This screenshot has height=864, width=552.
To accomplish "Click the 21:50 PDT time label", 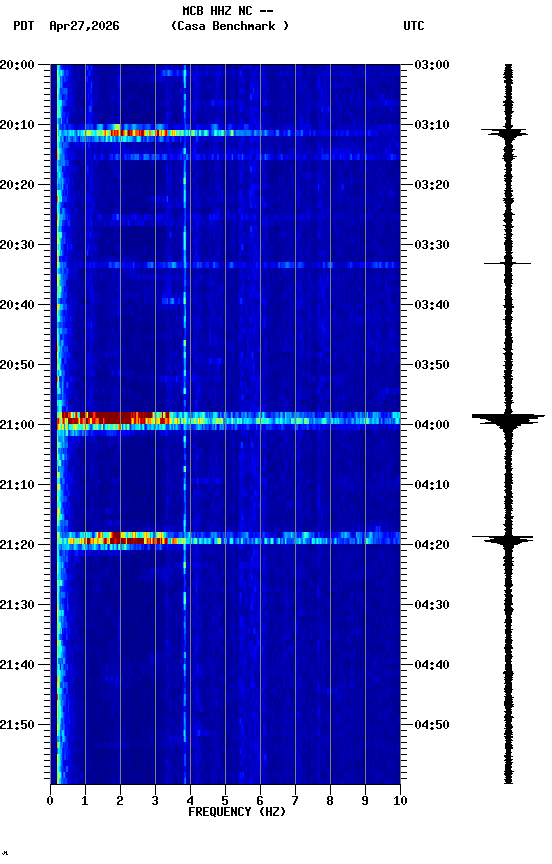I will pos(17,725).
